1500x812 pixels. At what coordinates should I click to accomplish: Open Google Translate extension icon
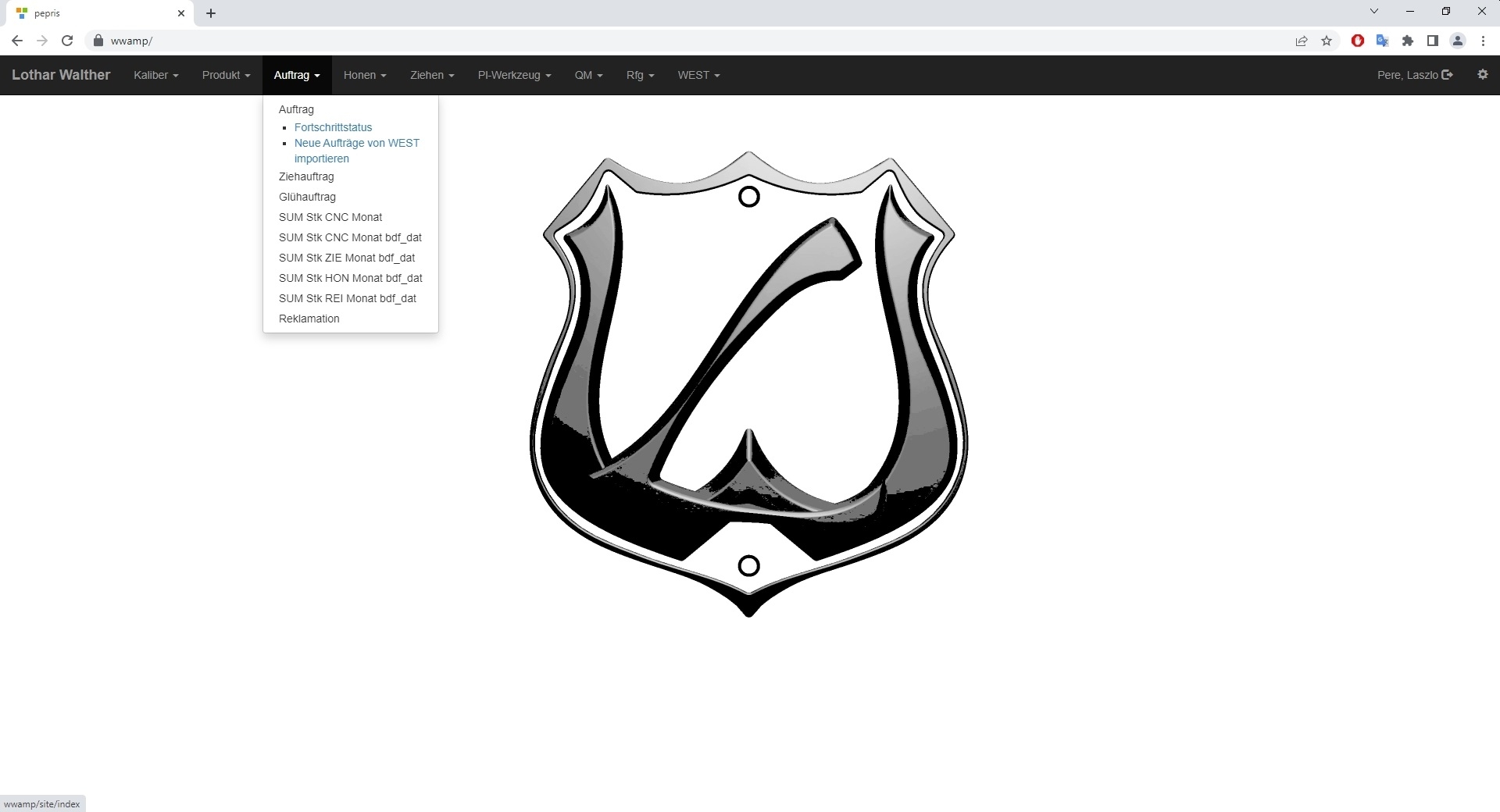(1383, 41)
